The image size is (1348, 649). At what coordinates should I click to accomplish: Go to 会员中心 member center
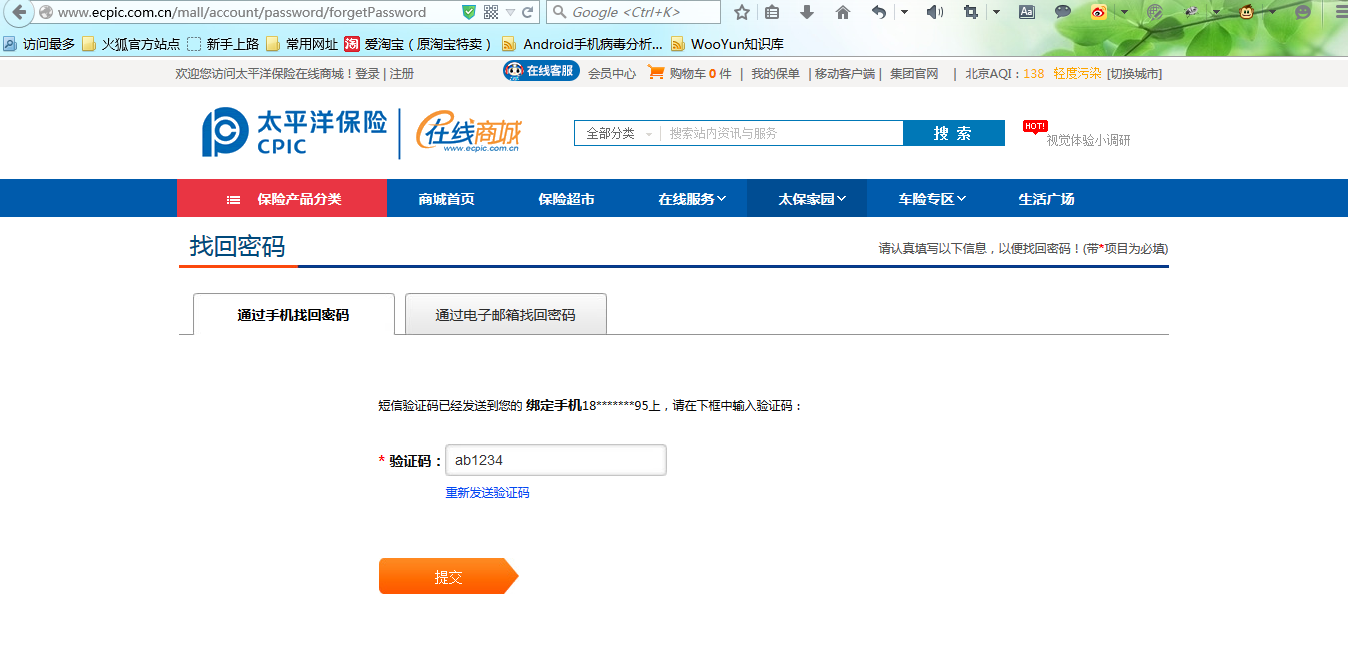point(612,74)
